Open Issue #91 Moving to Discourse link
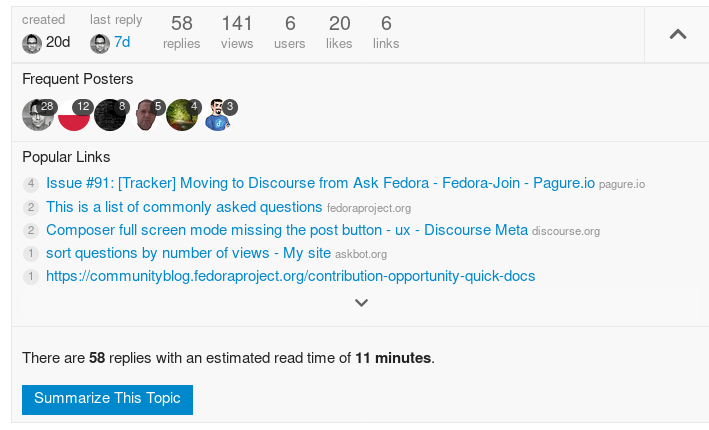Screen dimensions: 709x430 tap(320, 184)
